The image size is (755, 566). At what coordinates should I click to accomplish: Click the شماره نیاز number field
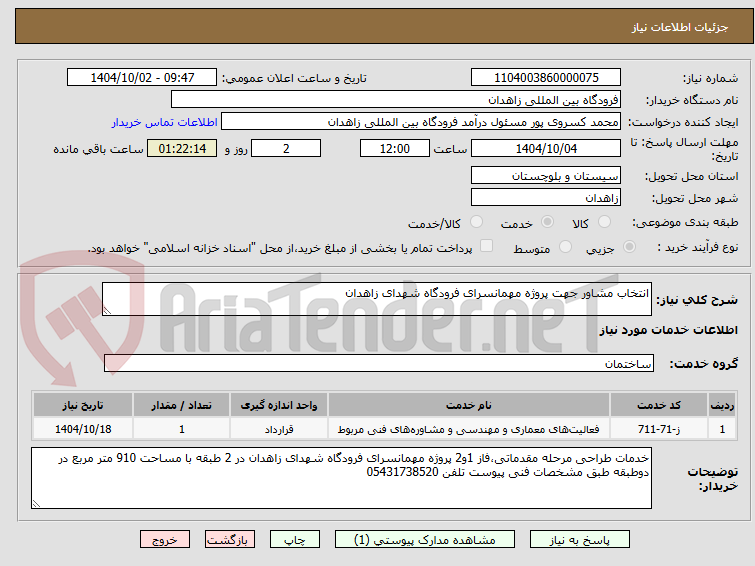pyautogui.click(x=546, y=78)
